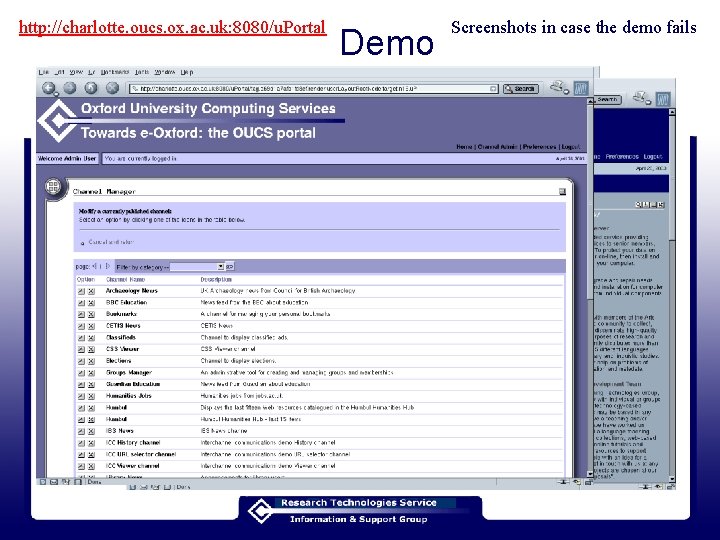The height and width of the screenshot is (540, 720).
Task: Click the Print icon in front browser toolbar
Action: pyautogui.click(x=559, y=87)
